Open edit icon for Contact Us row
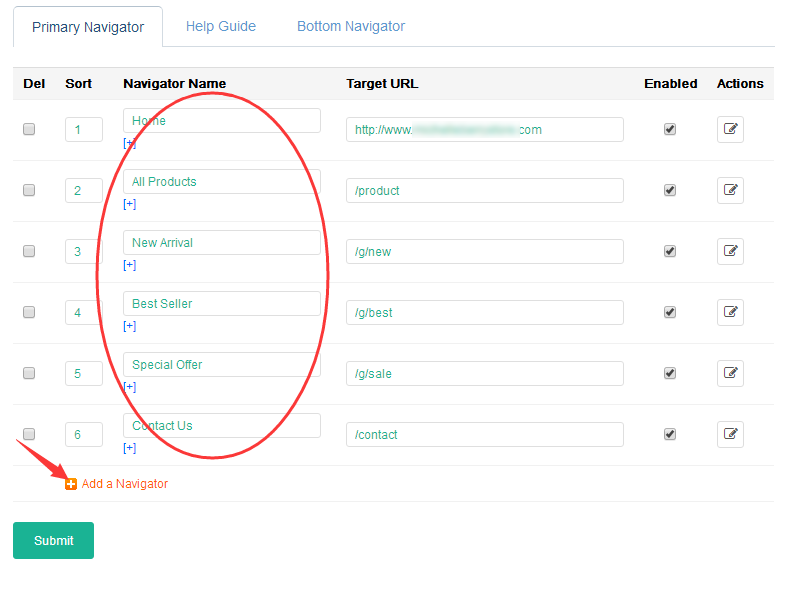The width and height of the screenshot is (790, 596). tap(730, 434)
